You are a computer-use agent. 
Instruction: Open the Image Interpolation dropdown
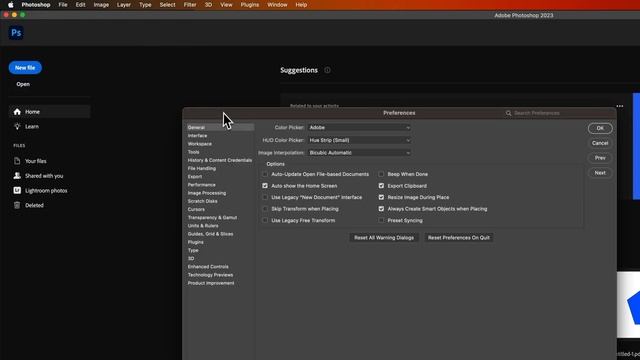tap(359, 153)
